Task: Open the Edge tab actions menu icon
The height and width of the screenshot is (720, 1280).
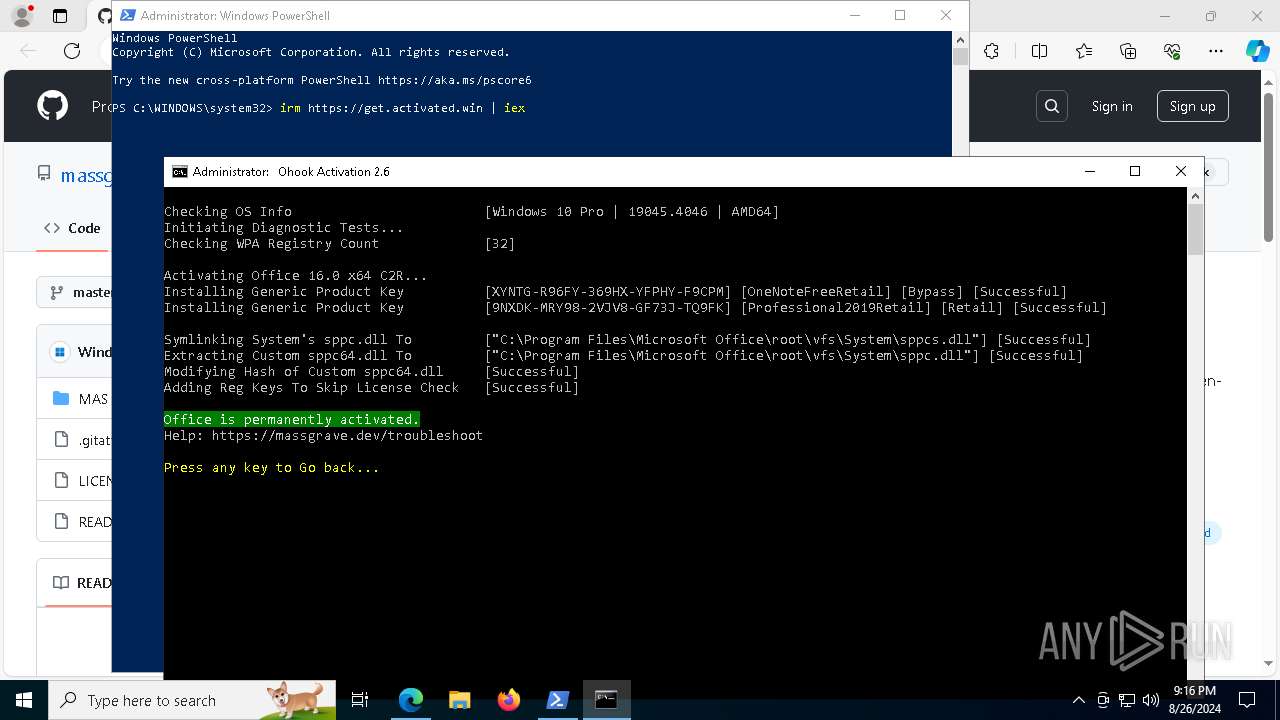Action: pos(60,16)
